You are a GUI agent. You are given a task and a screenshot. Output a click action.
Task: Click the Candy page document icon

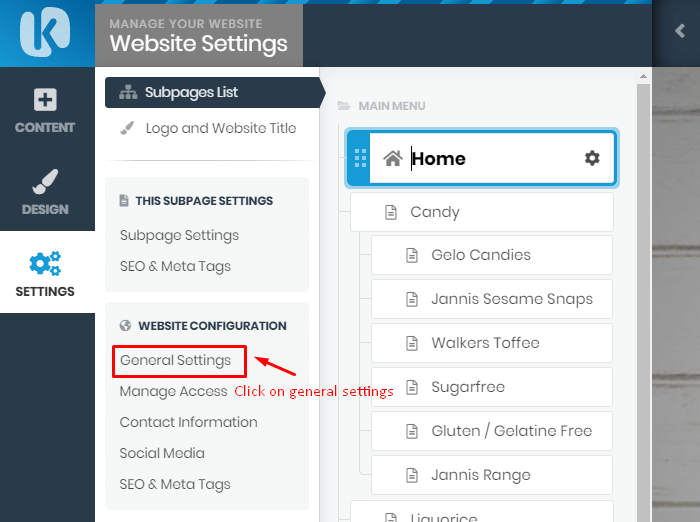[391, 212]
